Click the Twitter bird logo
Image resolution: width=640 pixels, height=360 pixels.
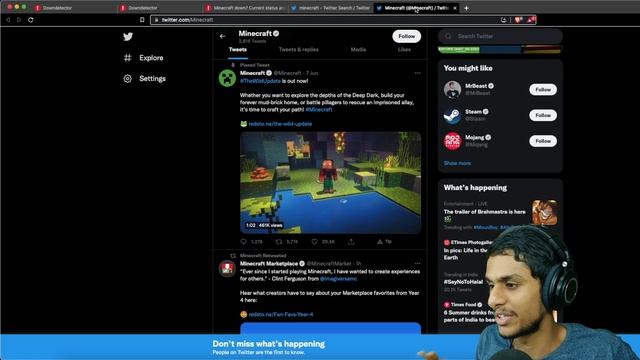pos(128,37)
